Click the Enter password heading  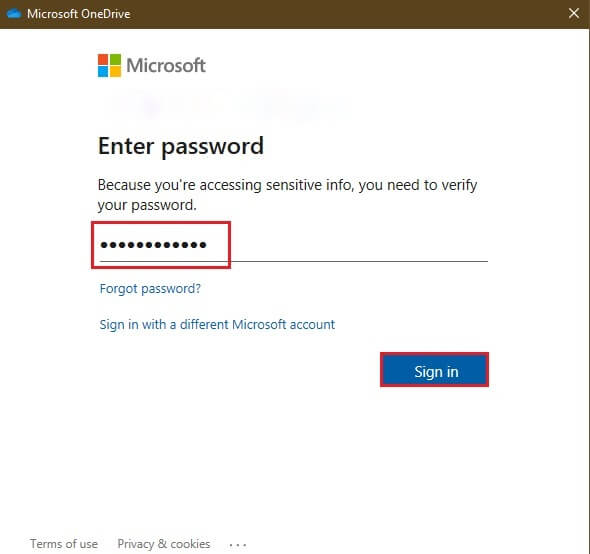click(x=181, y=146)
